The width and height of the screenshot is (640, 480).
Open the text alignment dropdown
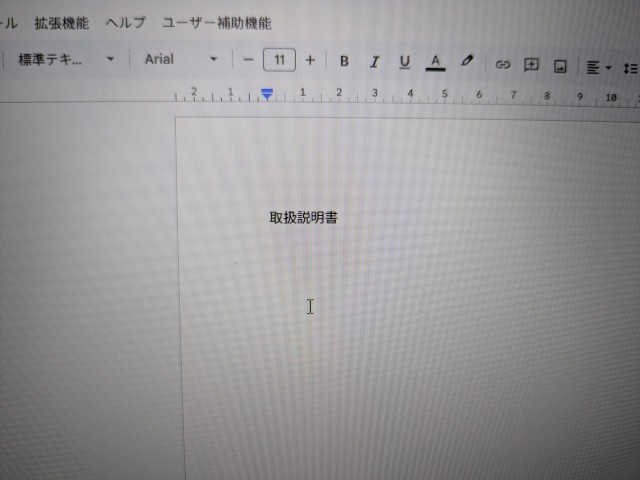click(598, 67)
